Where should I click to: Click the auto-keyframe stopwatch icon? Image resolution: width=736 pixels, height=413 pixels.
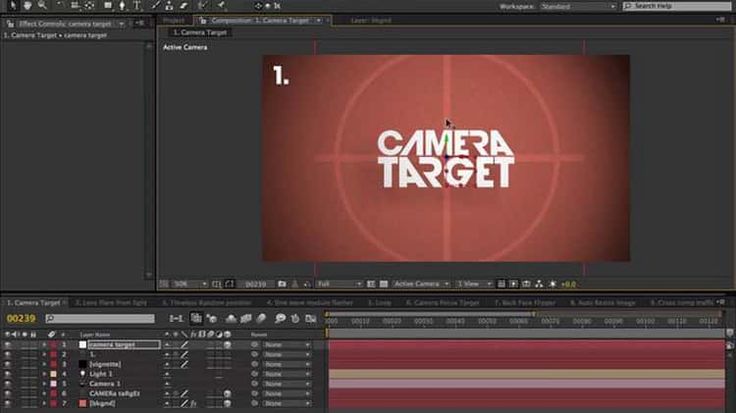tap(295, 319)
